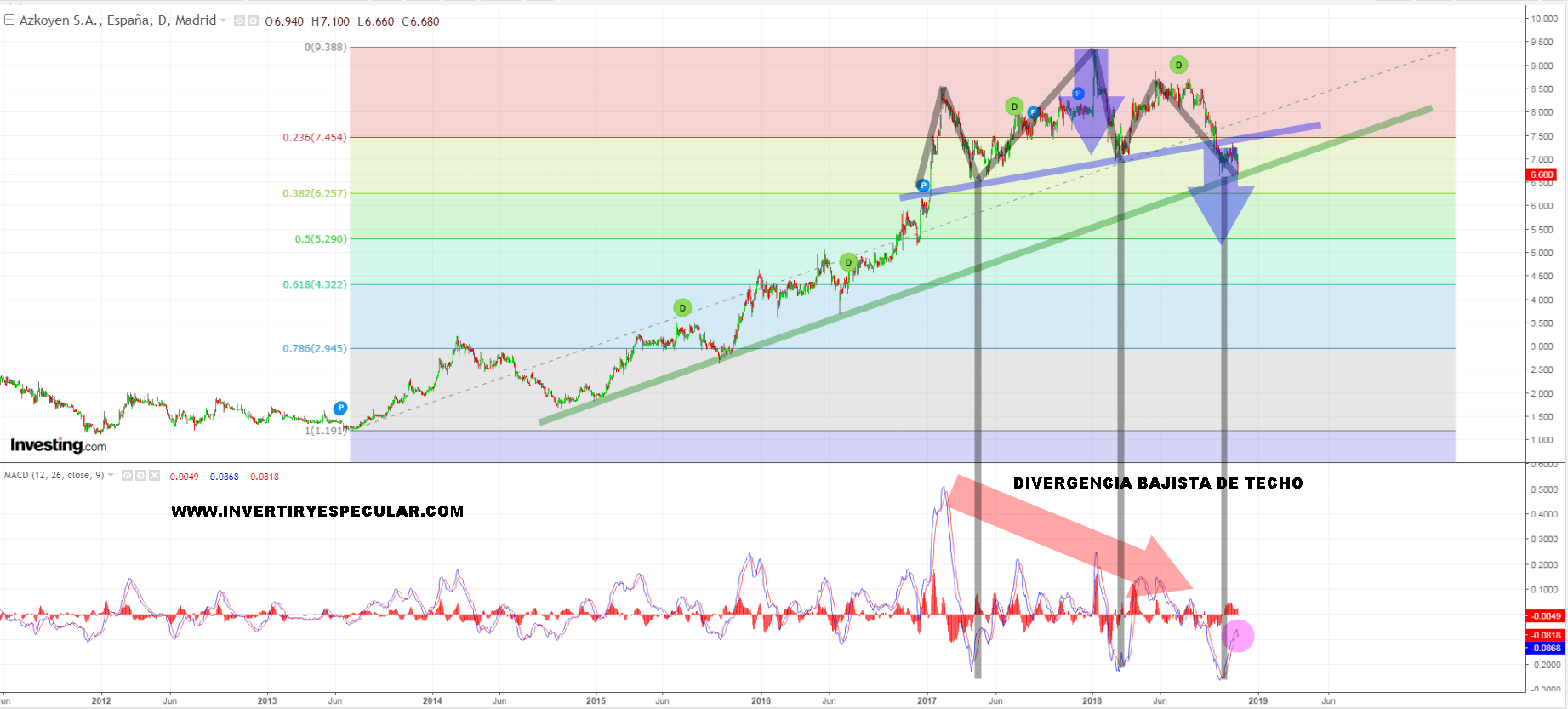Click the pink circle on the MACD line
The height and width of the screenshot is (709, 1568).
click(1238, 636)
